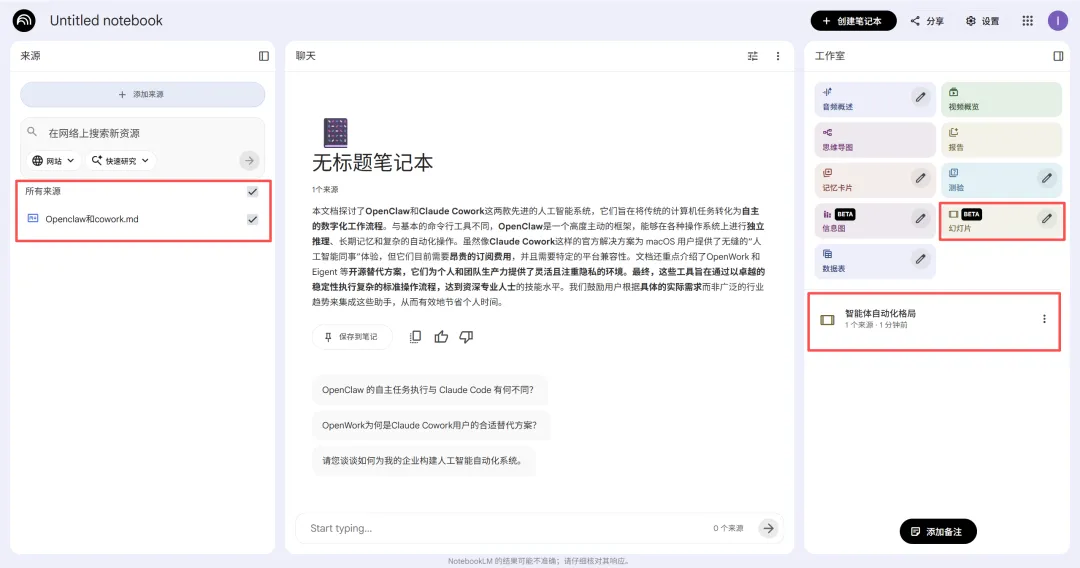Screen dimensions: 1080x568
Task: Edit flashcards settings with pencil icon
Action: tap(920, 178)
